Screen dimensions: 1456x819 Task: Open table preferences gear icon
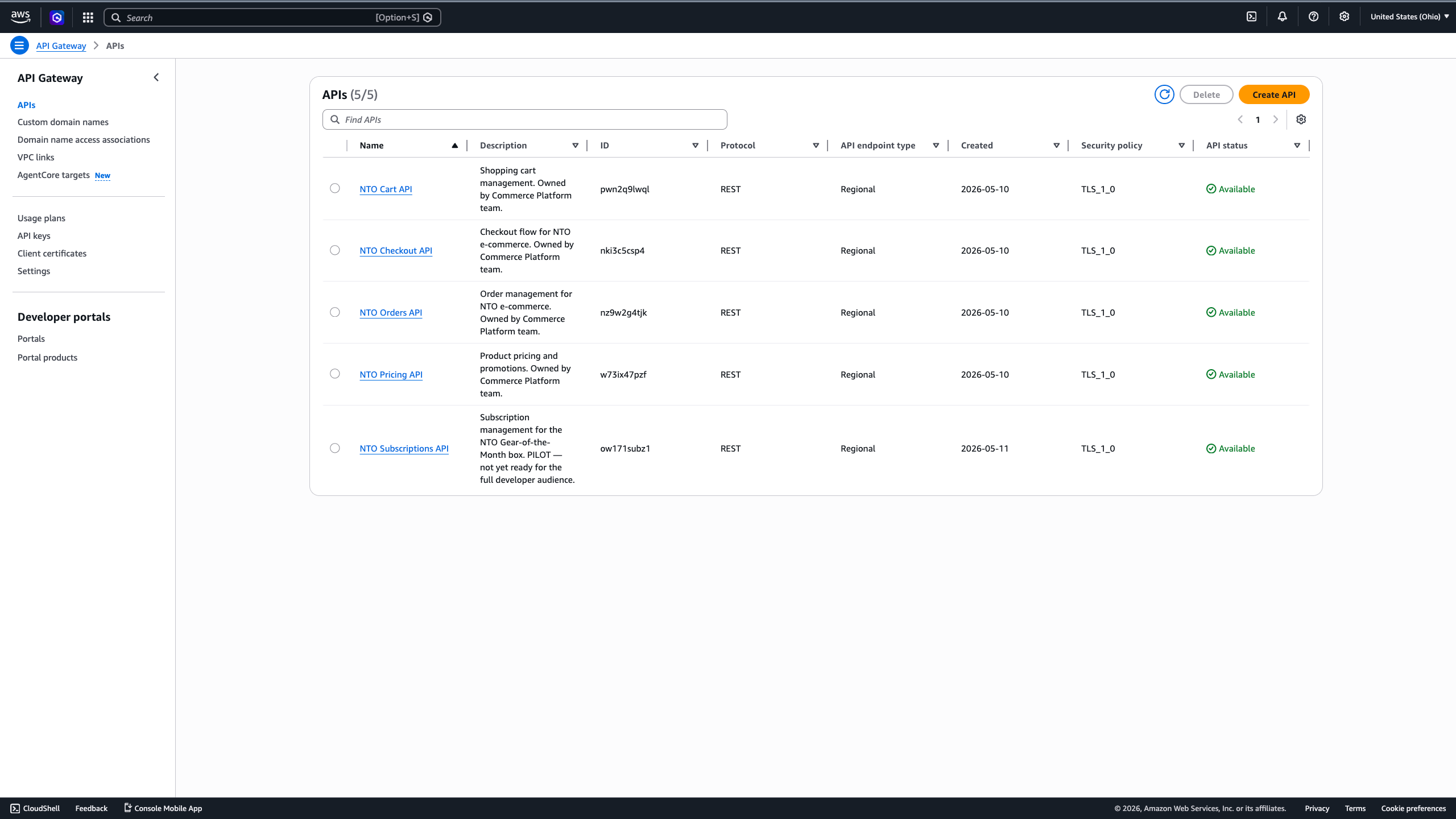tap(1301, 119)
